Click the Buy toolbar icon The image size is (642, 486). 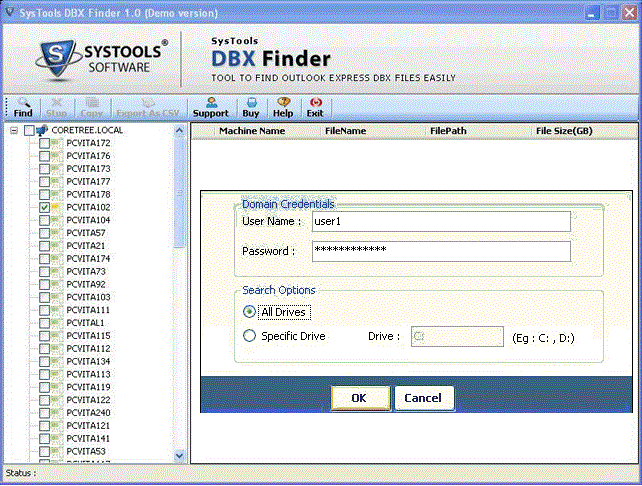click(251, 108)
